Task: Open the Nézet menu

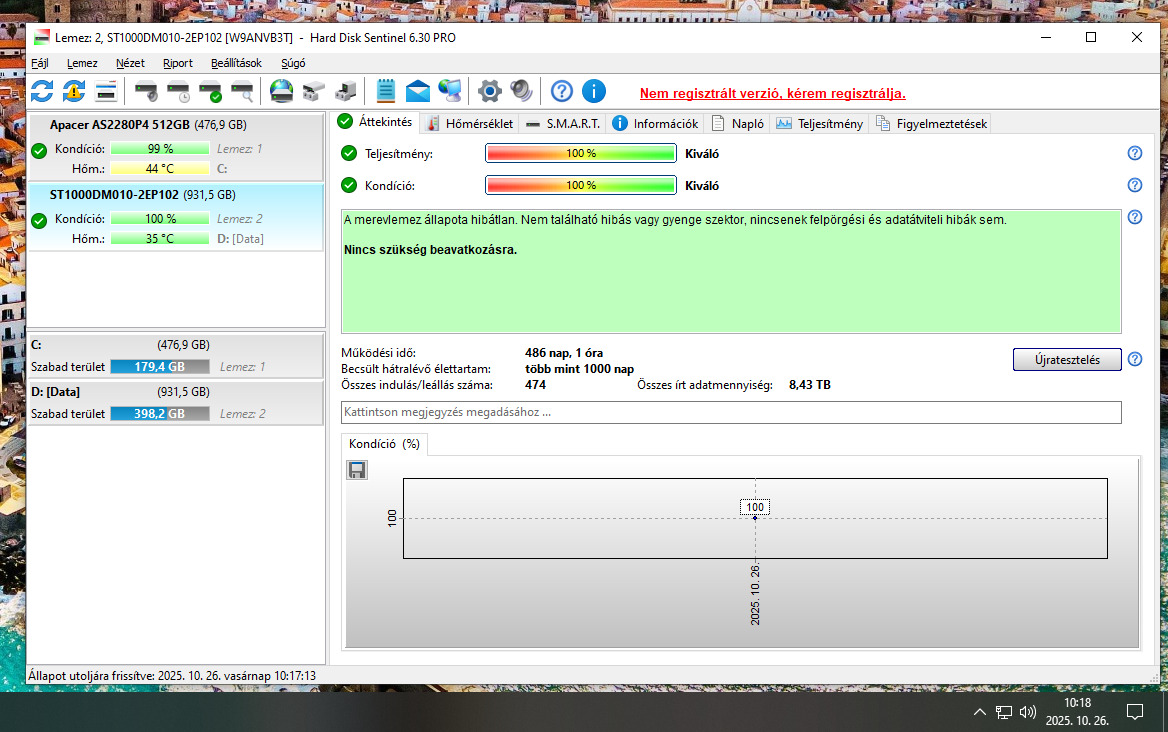Action: 130,63
